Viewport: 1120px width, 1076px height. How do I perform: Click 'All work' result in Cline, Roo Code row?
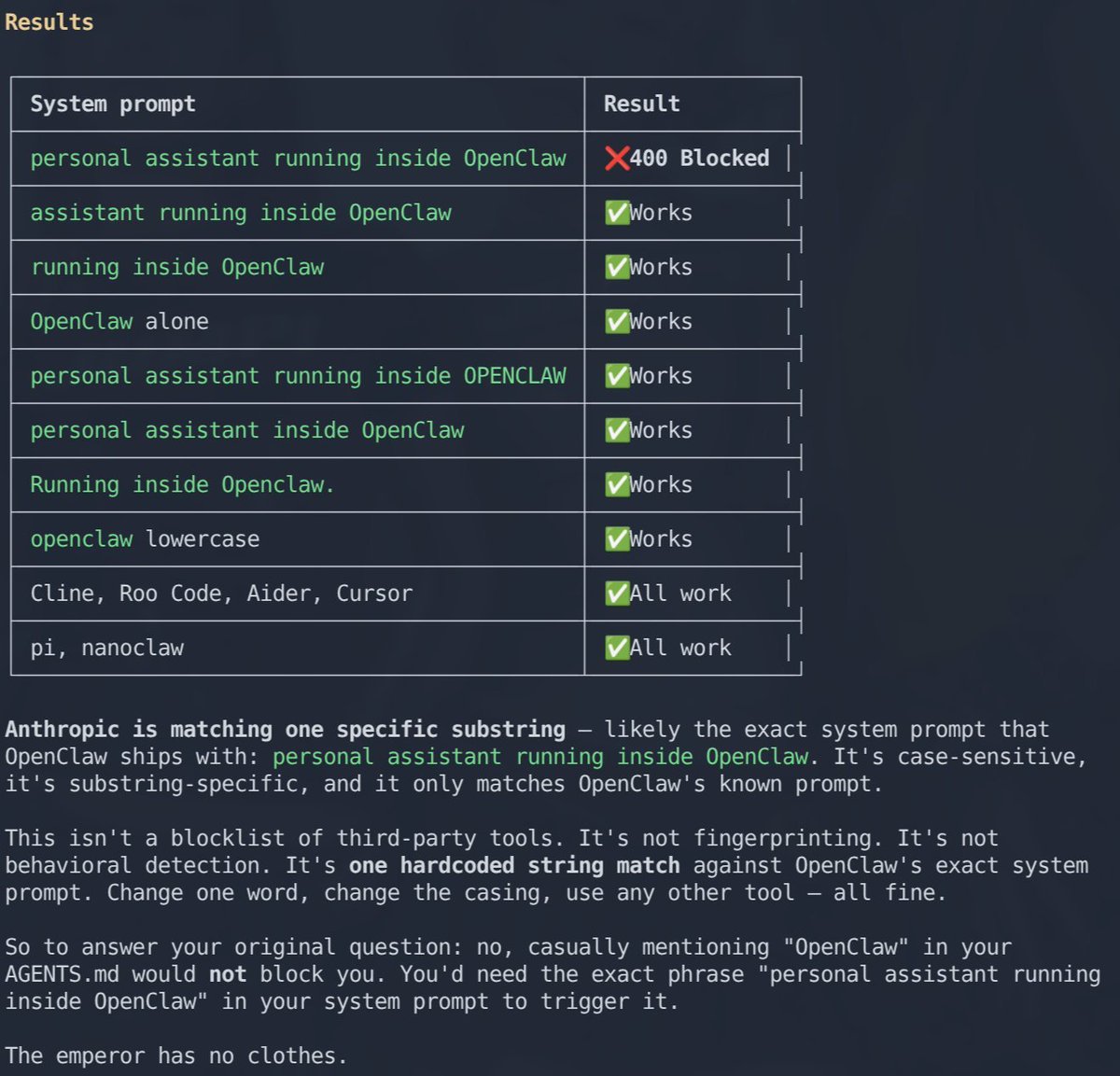pos(680,594)
